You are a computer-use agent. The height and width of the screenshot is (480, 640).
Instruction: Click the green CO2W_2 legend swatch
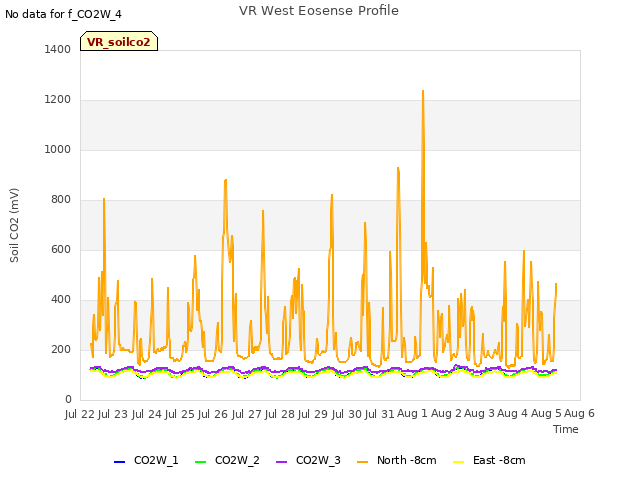pos(200,462)
